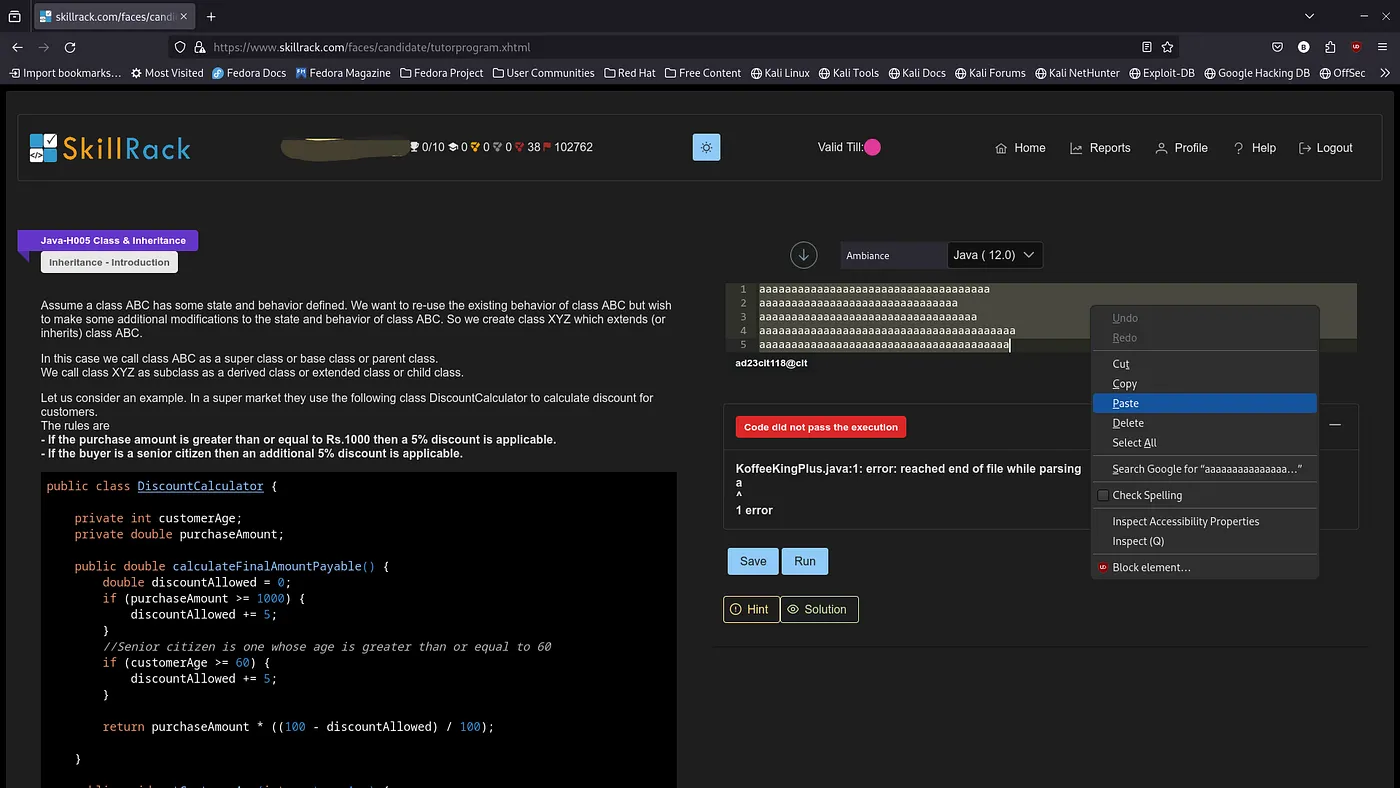Open the Firefox hamburger menu
The width and height of the screenshot is (1400, 788).
1382,47
